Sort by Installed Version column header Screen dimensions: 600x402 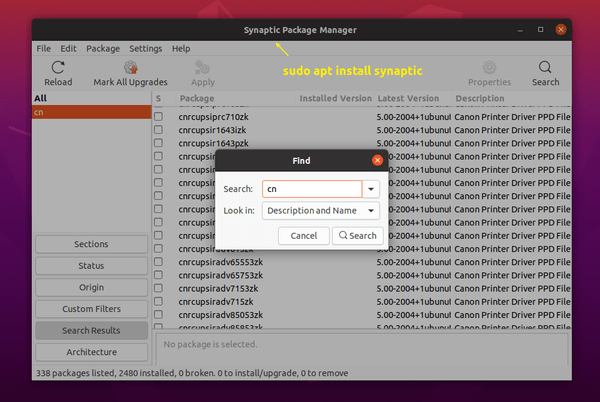click(335, 98)
